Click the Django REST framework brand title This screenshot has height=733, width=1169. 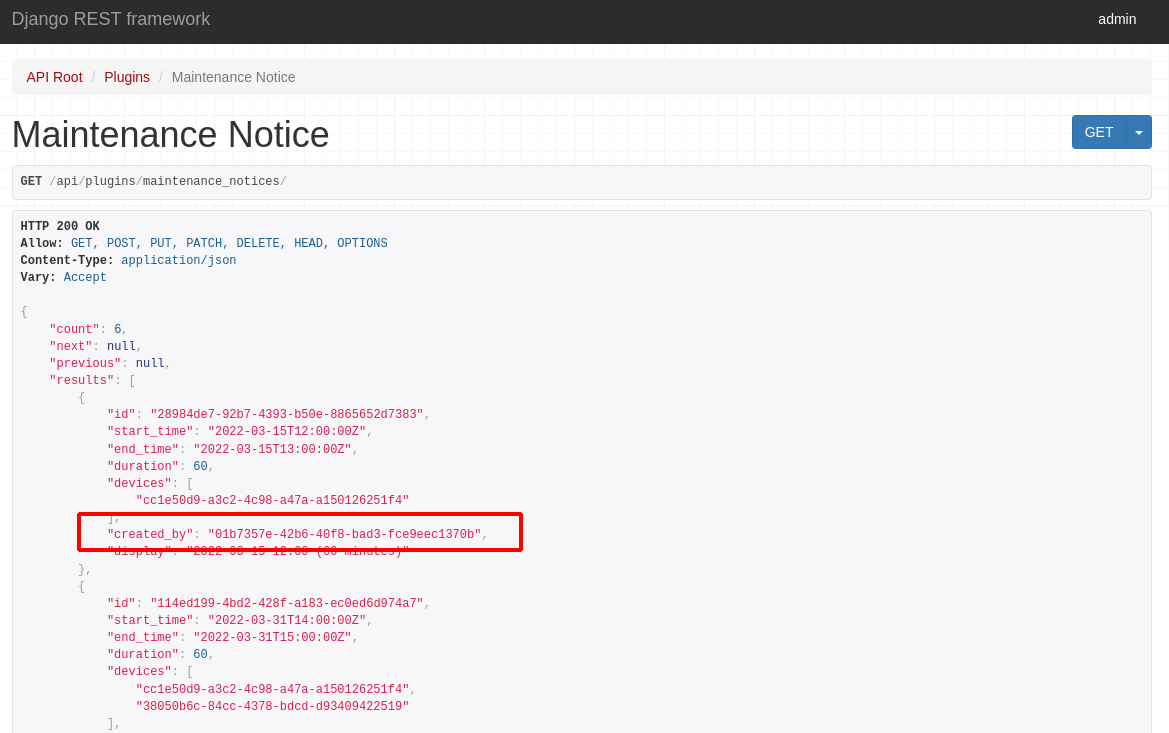[x=110, y=18]
